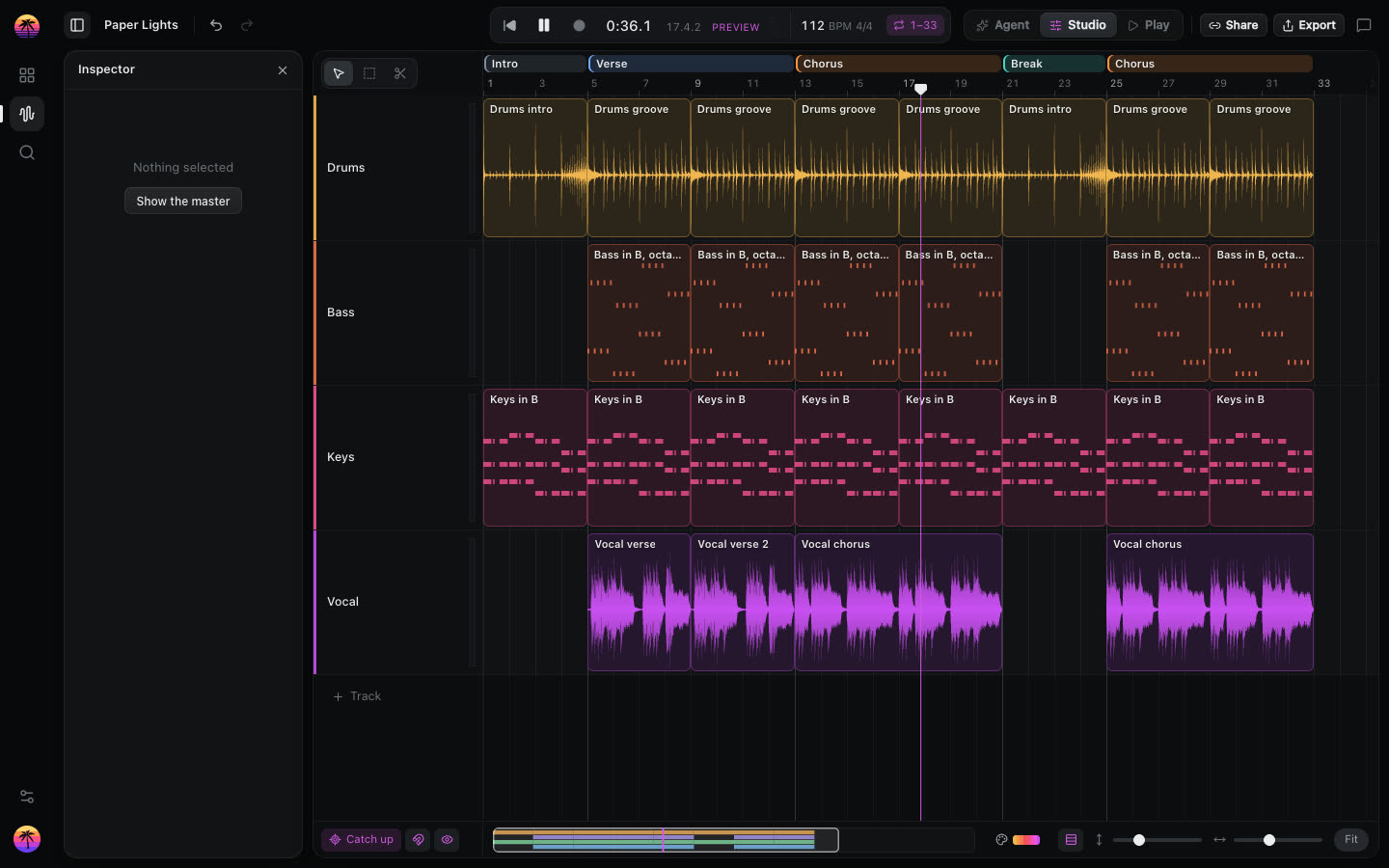The height and width of the screenshot is (868, 1389).
Task: Toggle the 1–33 loop range
Action: pyautogui.click(x=914, y=25)
